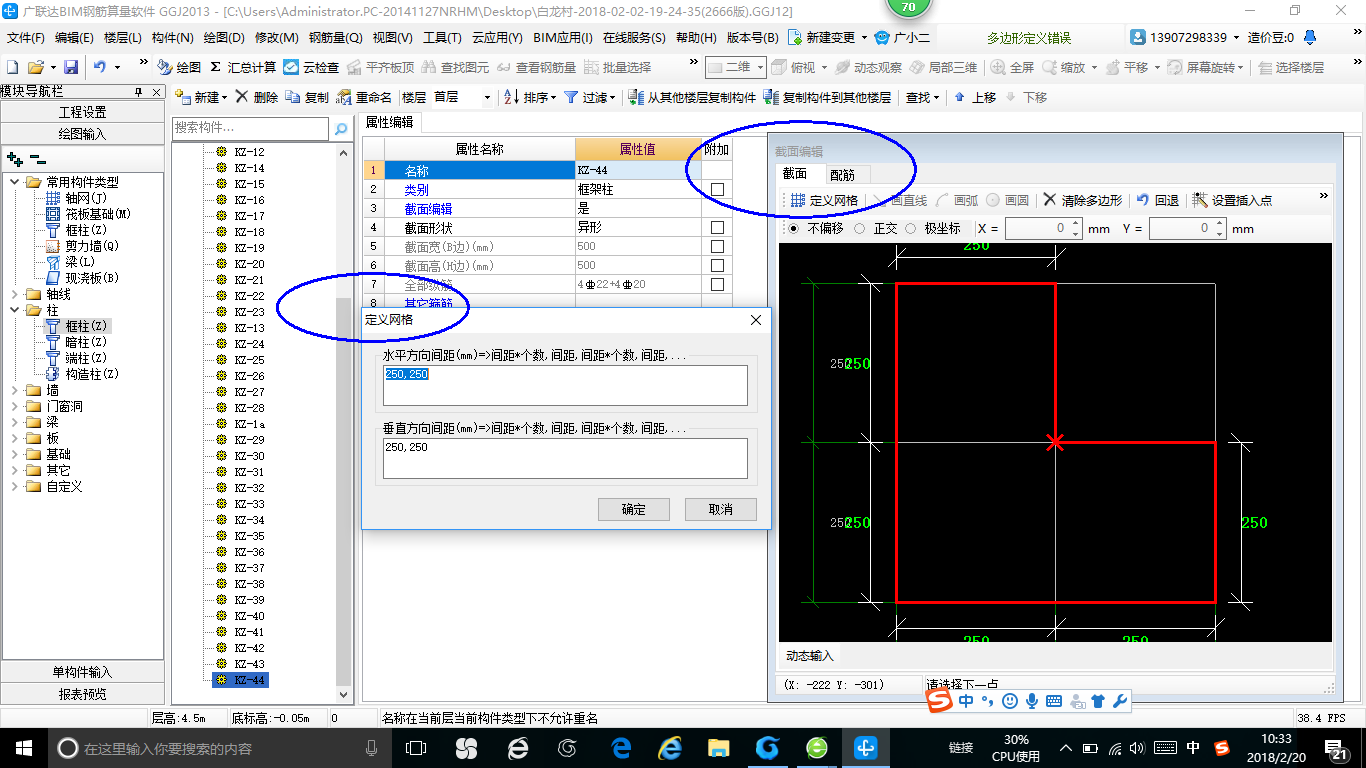Click the 全屏 full screen tool
1366x768 pixels.
click(1013, 67)
